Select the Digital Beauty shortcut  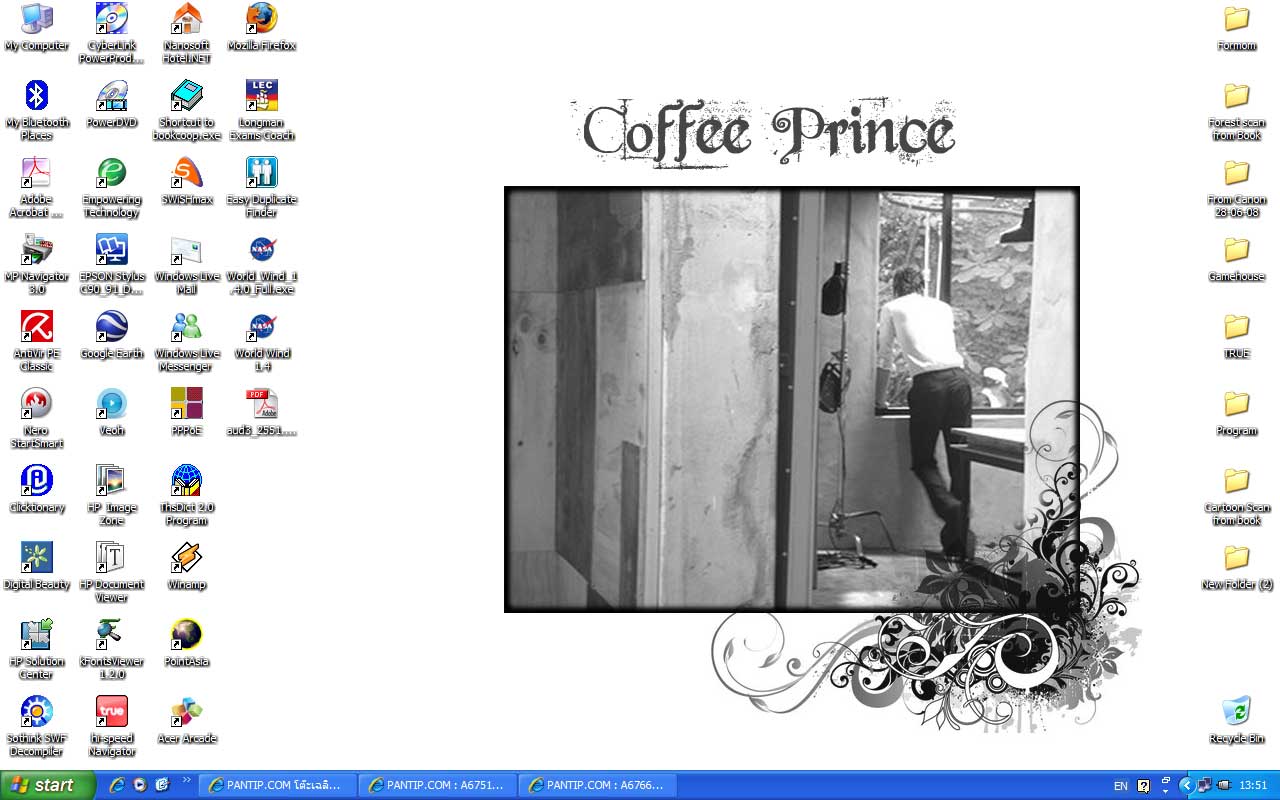point(37,566)
